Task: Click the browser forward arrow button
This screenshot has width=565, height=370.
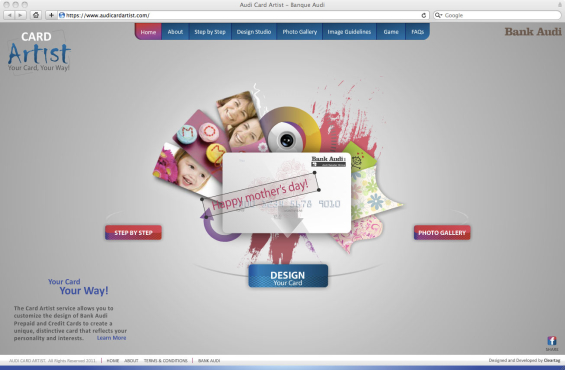Action: tap(21, 15)
